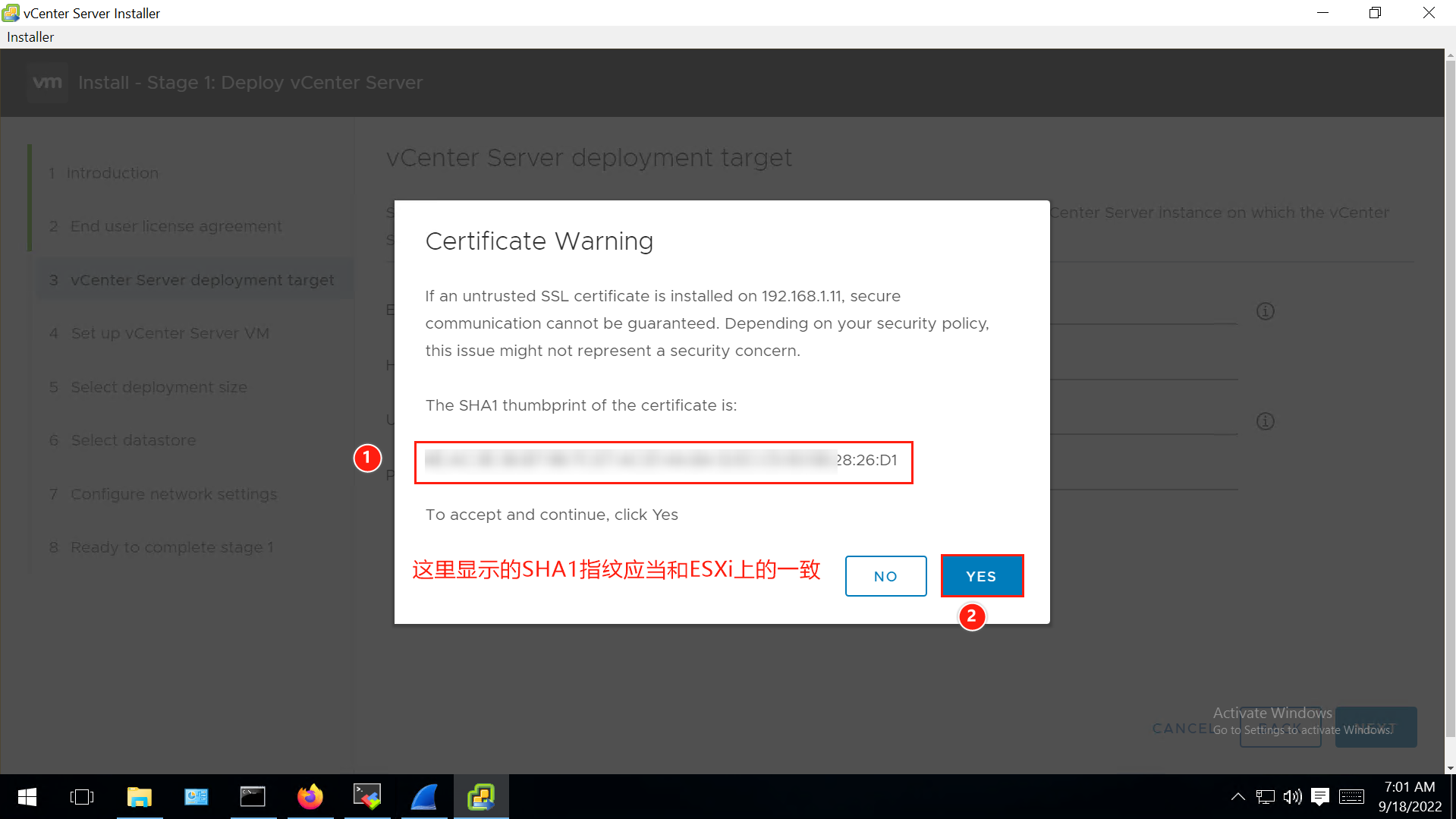The height and width of the screenshot is (819, 1456).
Task: Click the vertical scrollbar on right edge
Action: point(1450,398)
